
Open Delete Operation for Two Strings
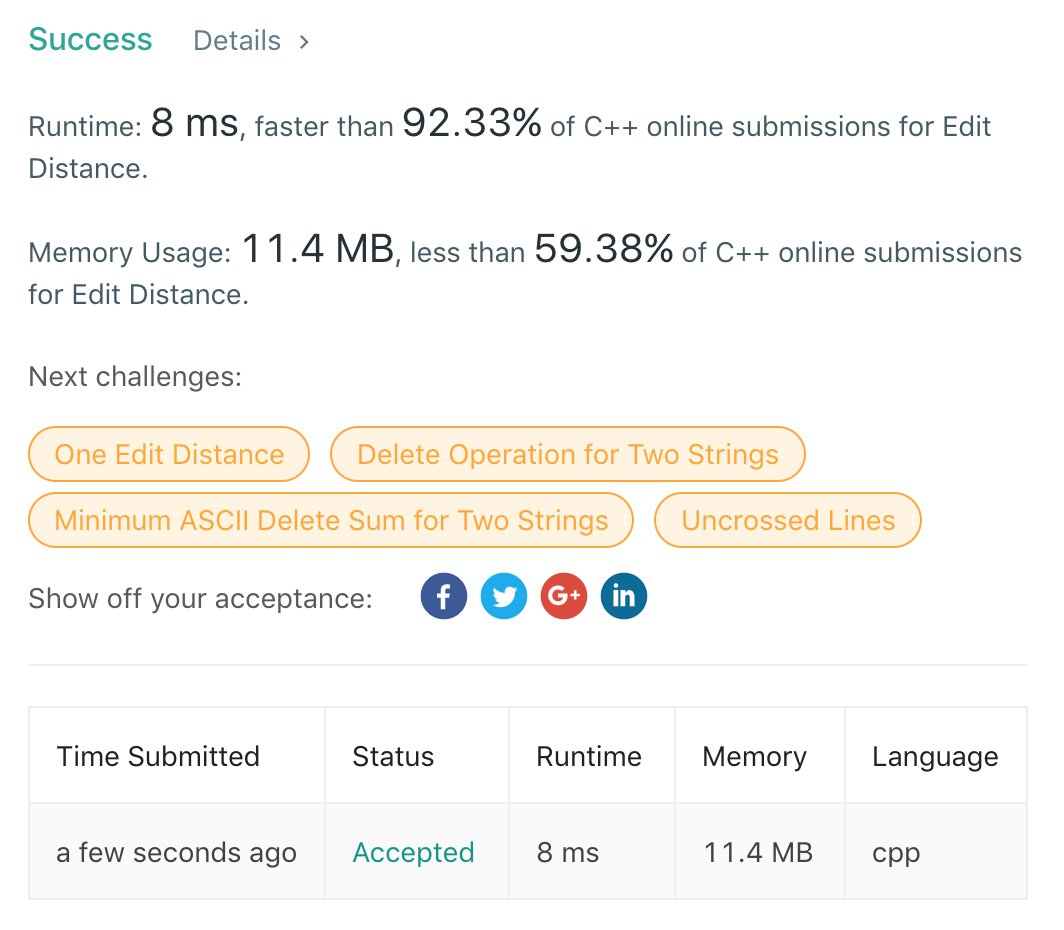point(567,455)
